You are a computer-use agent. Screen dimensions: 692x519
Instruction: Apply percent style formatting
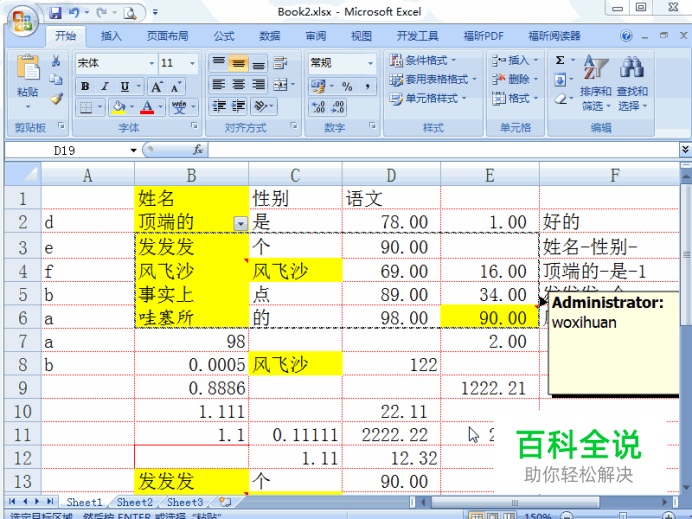point(347,87)
